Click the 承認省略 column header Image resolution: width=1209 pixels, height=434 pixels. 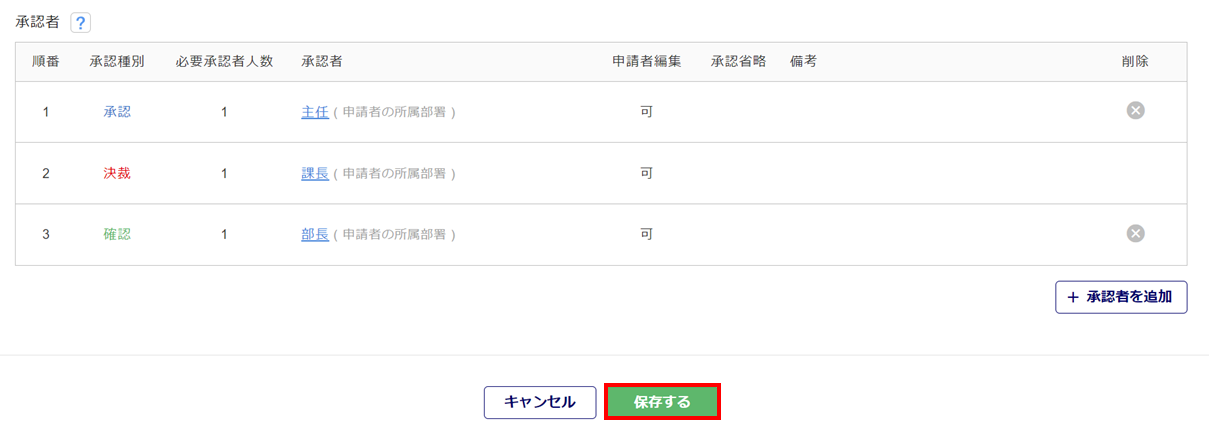click(x=738, y=61)
